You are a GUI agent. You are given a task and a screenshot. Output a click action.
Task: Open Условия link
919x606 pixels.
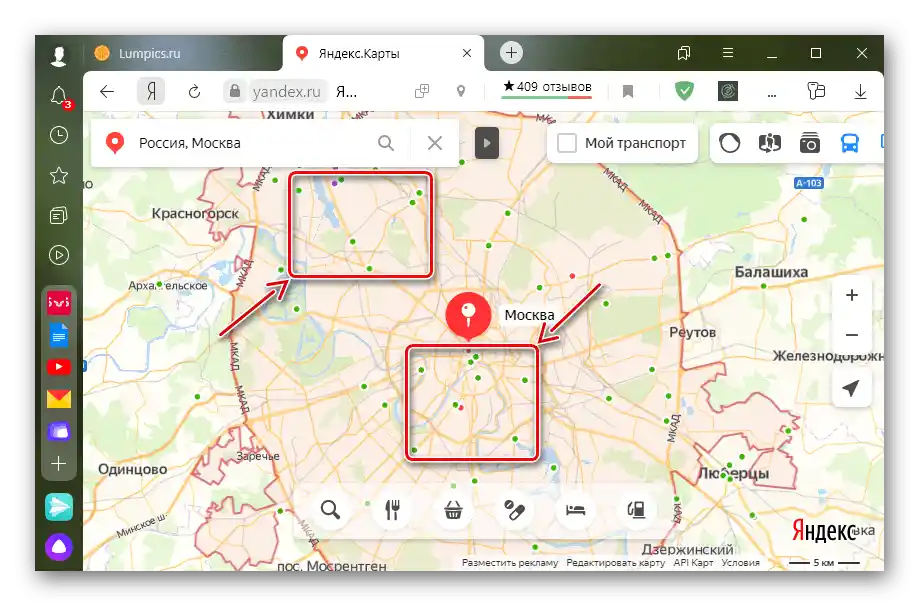point(740,563)
